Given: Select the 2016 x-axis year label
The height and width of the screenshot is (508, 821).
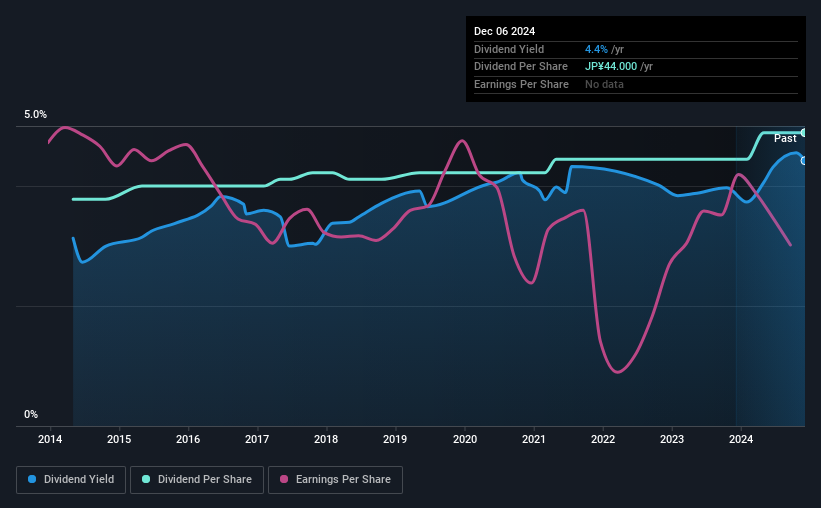Looking at the screenshot, I should coord(188,439).
